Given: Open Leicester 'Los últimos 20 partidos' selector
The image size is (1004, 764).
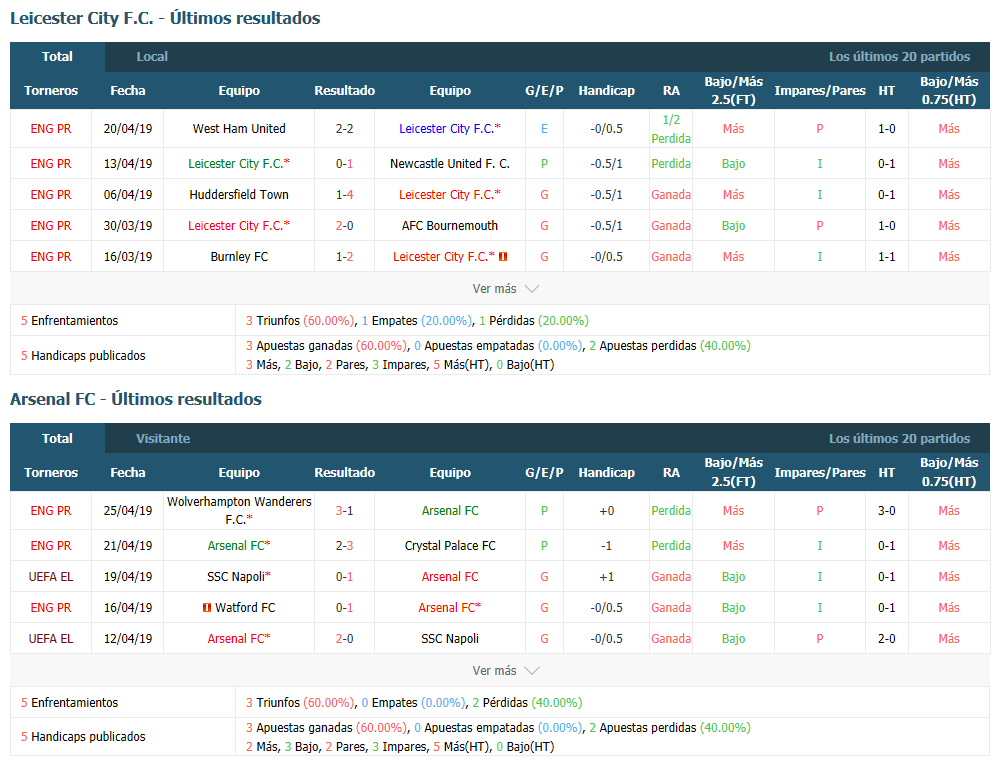Looking at the screenshot, I should pos(899,56).
